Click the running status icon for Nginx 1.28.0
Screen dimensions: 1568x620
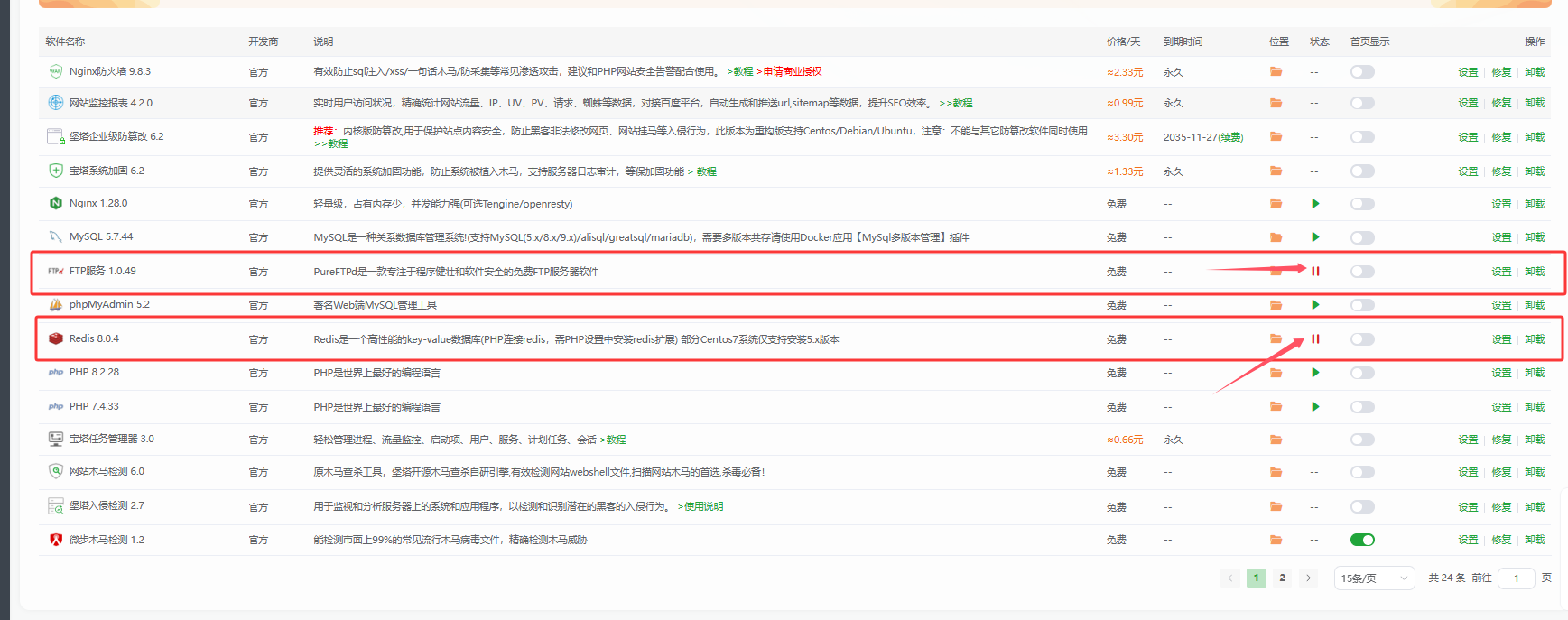[x=1315, y=204]
